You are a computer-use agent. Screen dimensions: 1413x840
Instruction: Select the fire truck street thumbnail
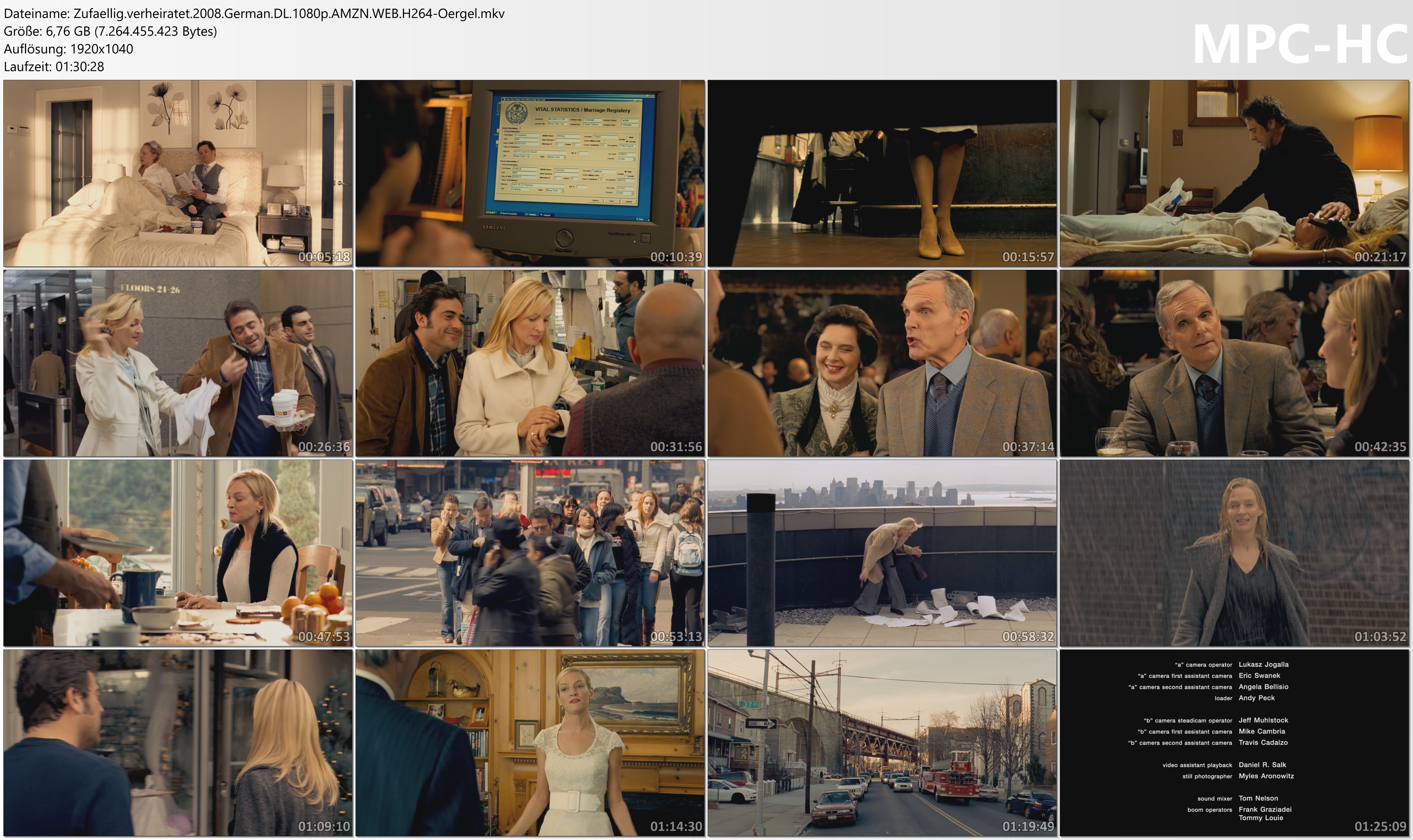(x=882, y=742)
